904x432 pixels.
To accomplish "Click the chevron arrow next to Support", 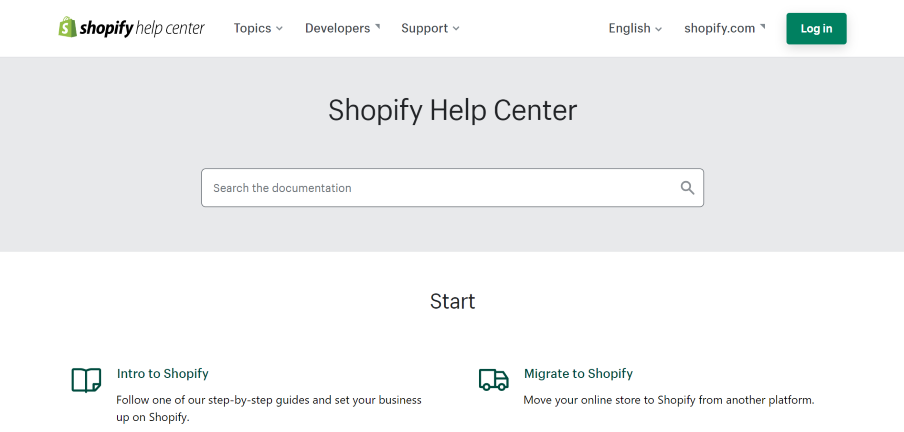I will [456, 29].
